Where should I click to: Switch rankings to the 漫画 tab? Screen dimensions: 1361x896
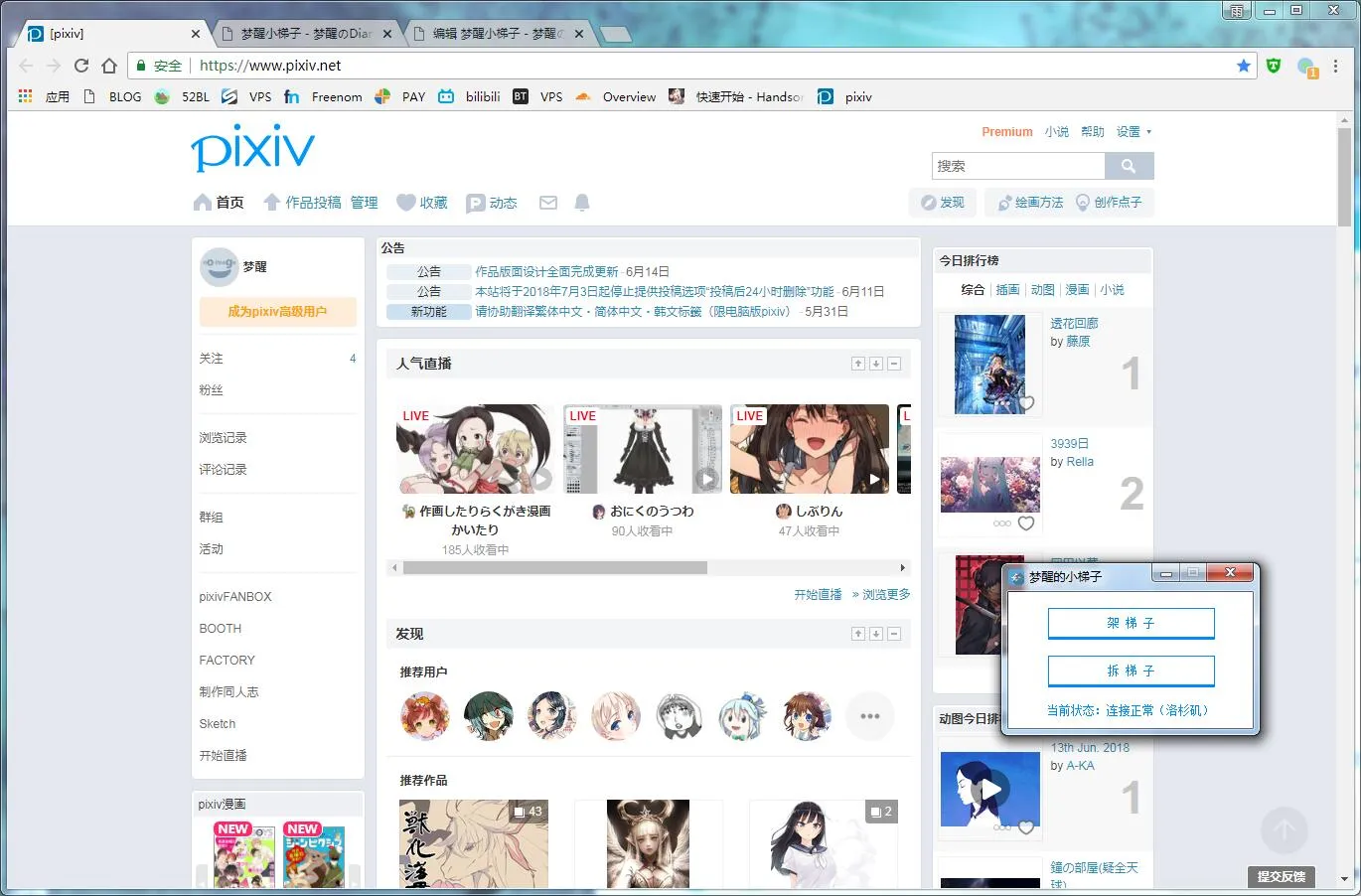click(1077, 289)
